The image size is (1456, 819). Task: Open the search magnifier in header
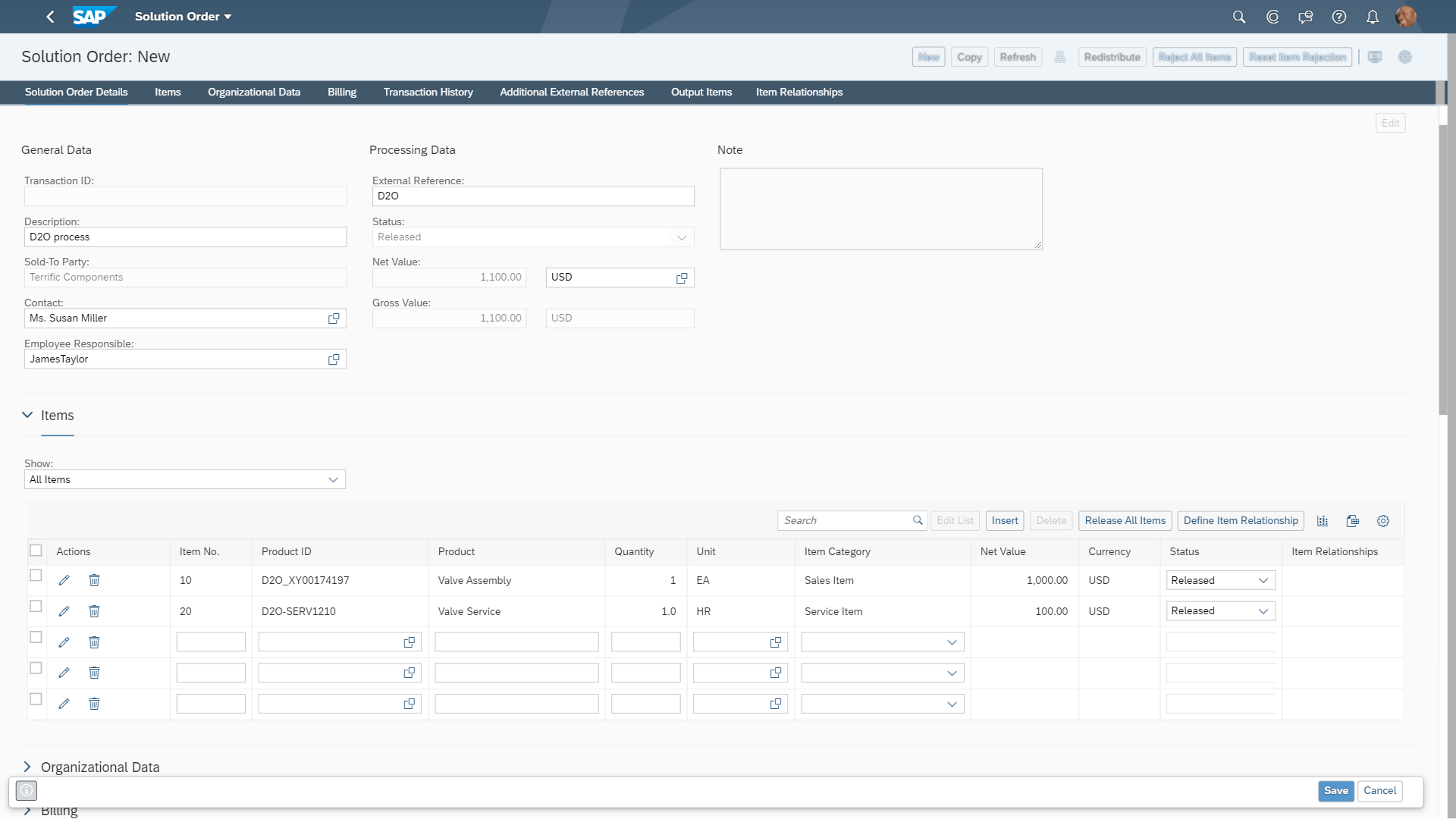coord(1239,17)
